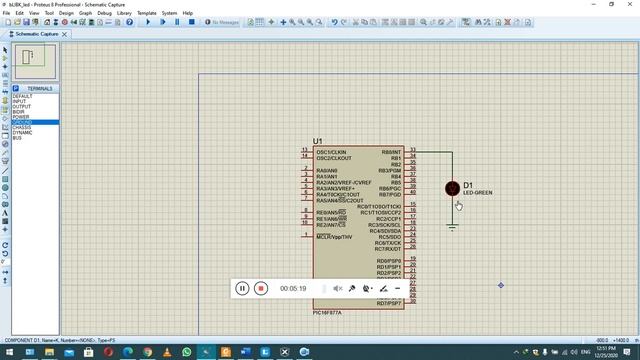Select POWER terminal in list
The height and width of the screenshot is (360, 640).
point(20,117)
